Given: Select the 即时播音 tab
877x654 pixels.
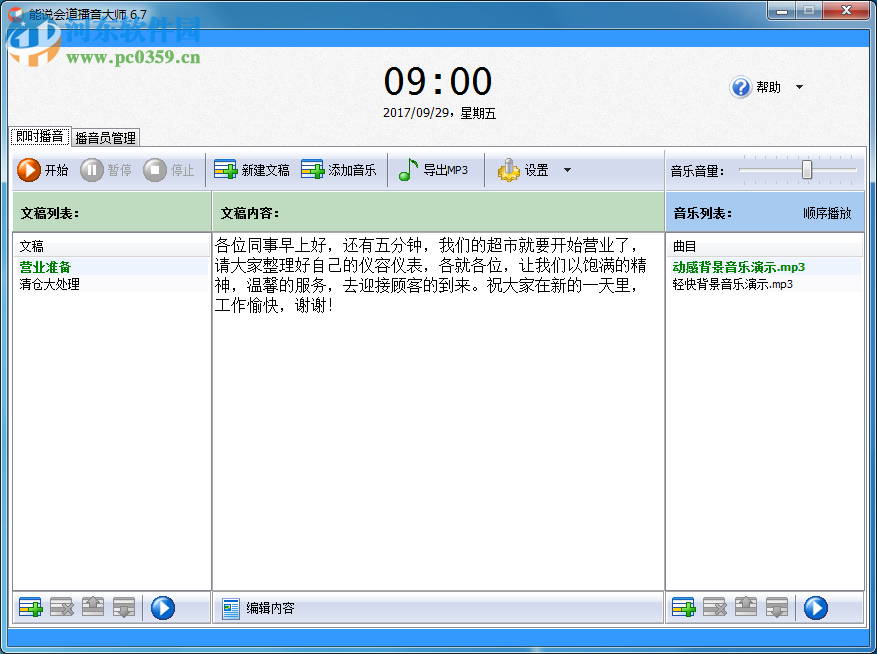Looking at the screenshot, I should coord(38,137).
